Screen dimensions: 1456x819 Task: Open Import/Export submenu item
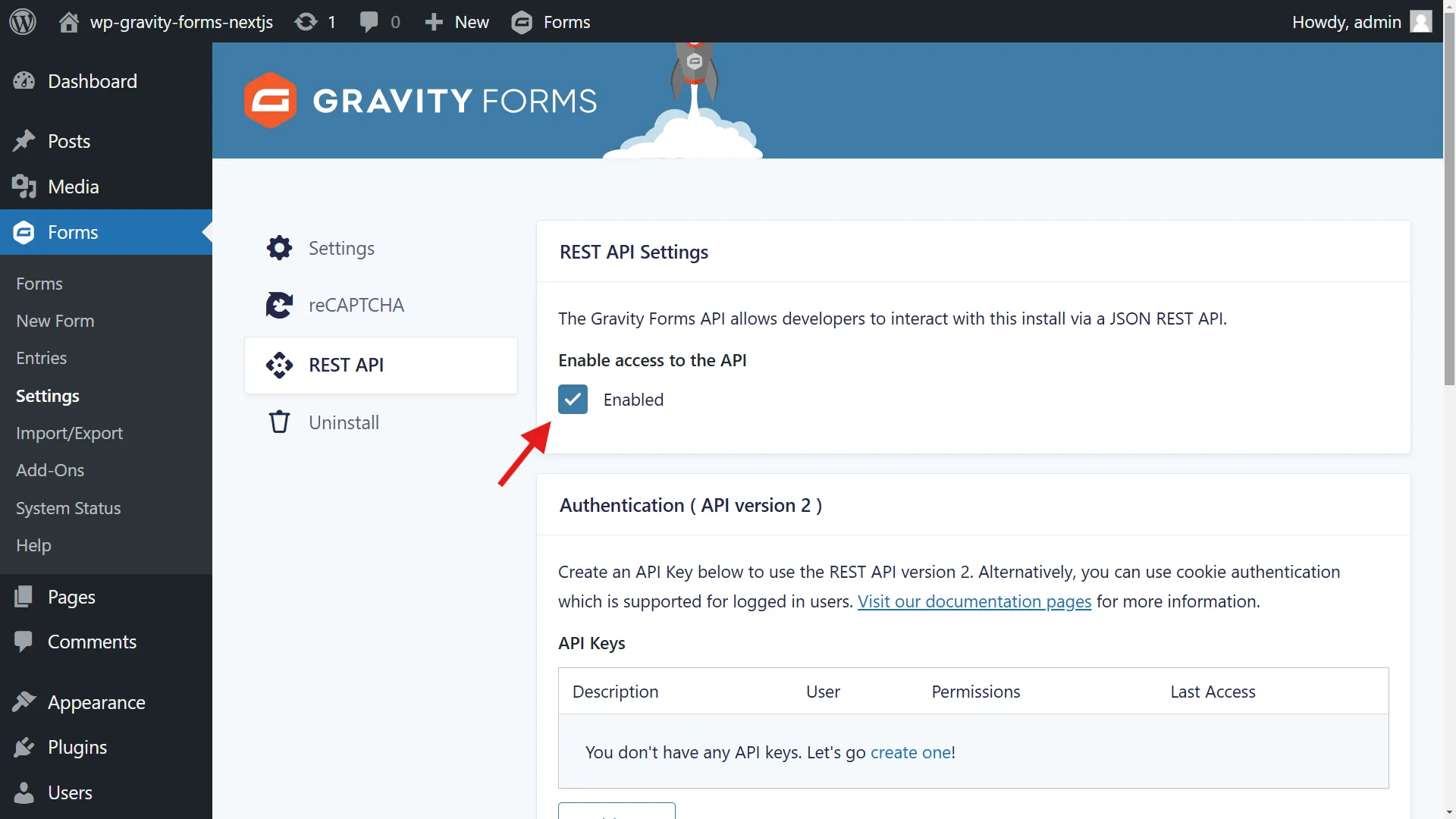[x=69, y=433]
